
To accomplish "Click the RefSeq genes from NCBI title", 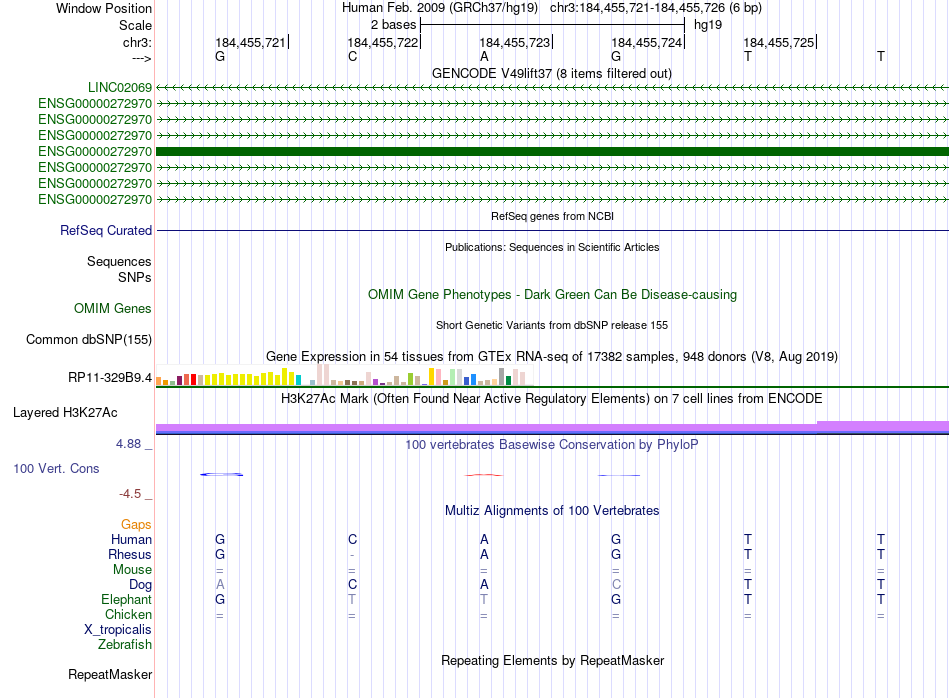I will click(x=552, y=216).
